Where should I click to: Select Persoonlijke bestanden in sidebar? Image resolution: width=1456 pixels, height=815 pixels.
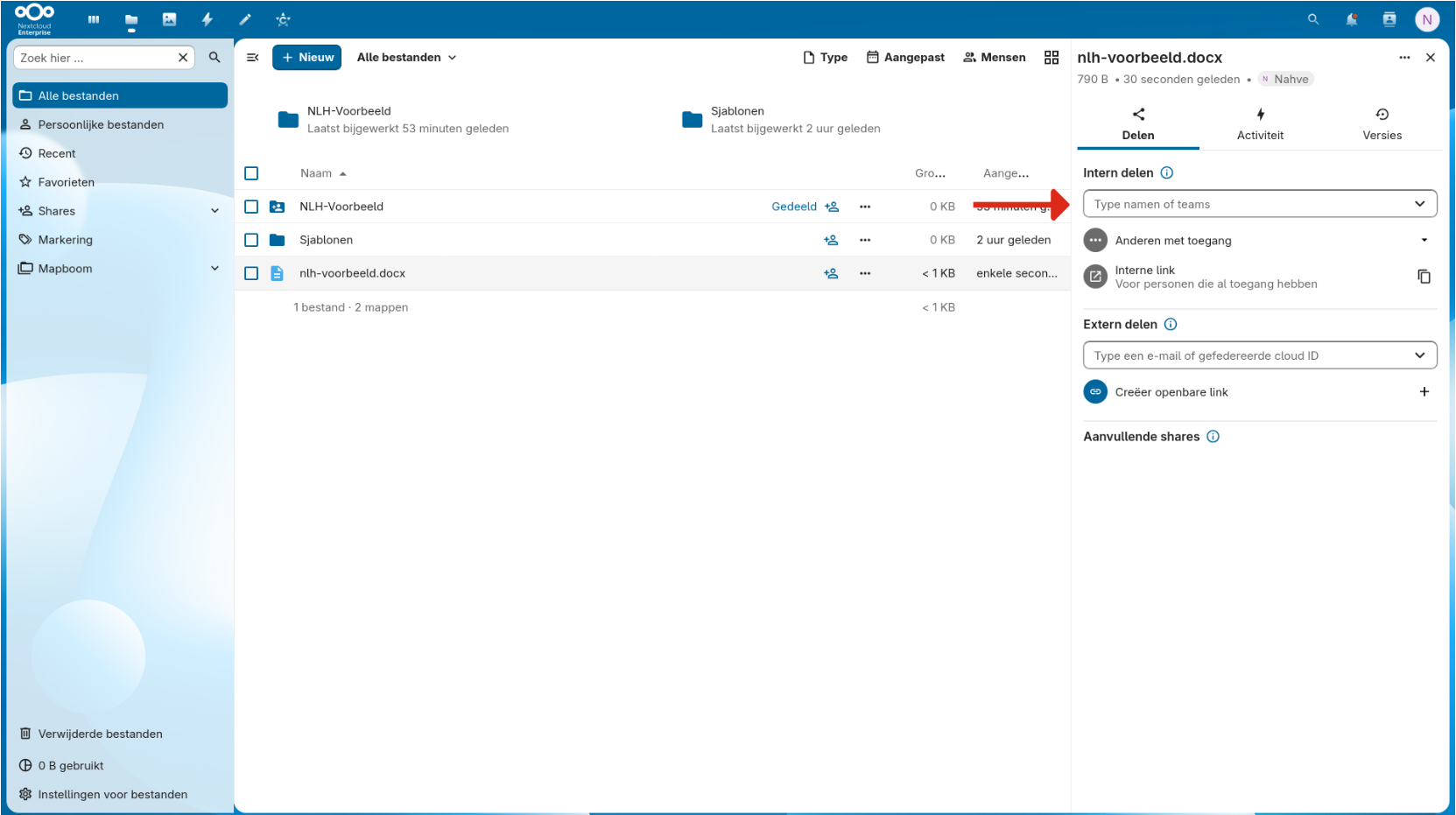pos(120,124)
